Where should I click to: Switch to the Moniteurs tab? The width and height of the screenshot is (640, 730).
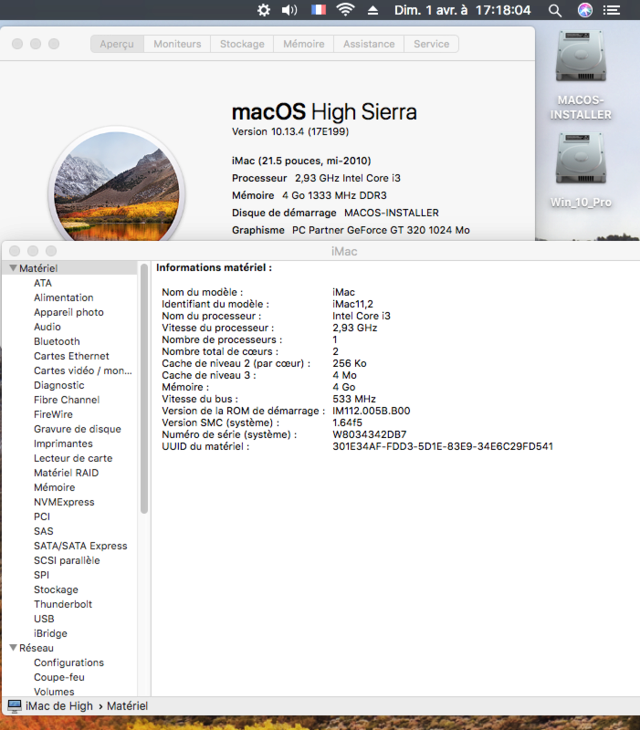tap(177, 44)
